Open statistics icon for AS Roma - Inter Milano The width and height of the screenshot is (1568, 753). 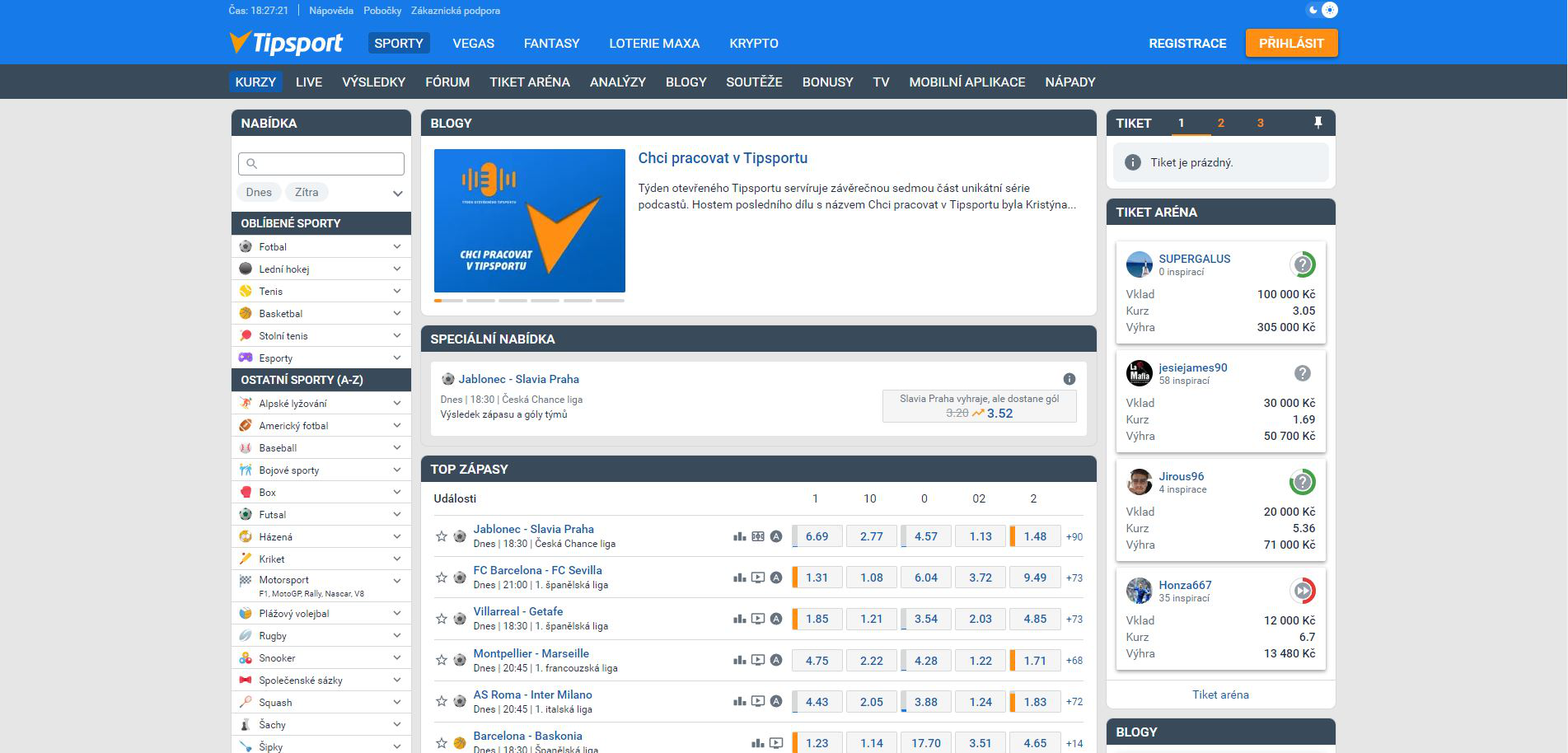[739, 701]
